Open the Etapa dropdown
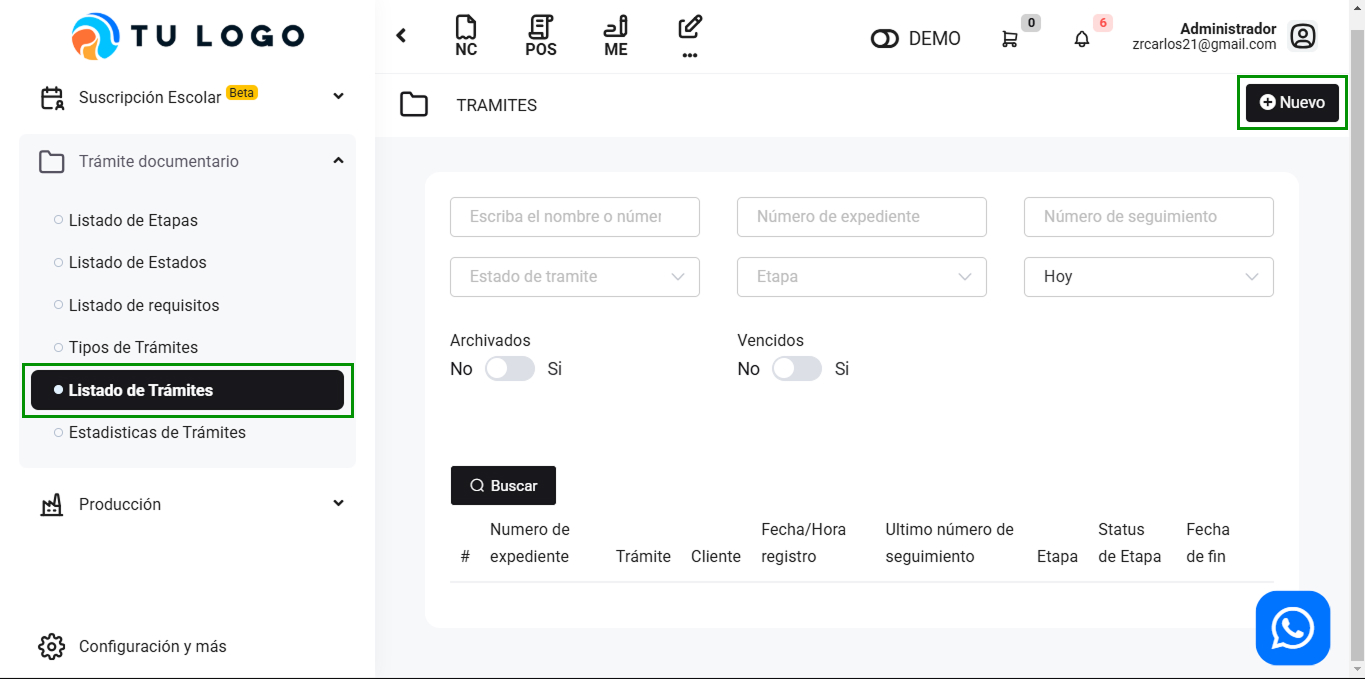The height and width of the screenshot is (679, 1365). coord(861,277)
